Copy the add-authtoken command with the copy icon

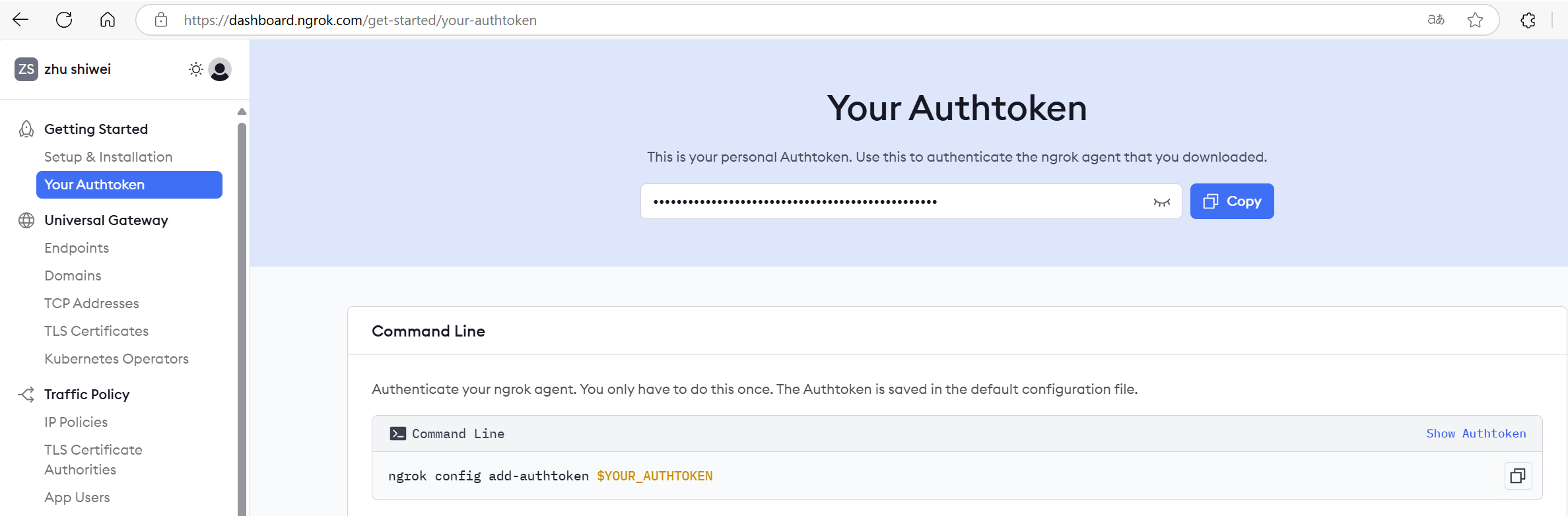[1518, 476]
